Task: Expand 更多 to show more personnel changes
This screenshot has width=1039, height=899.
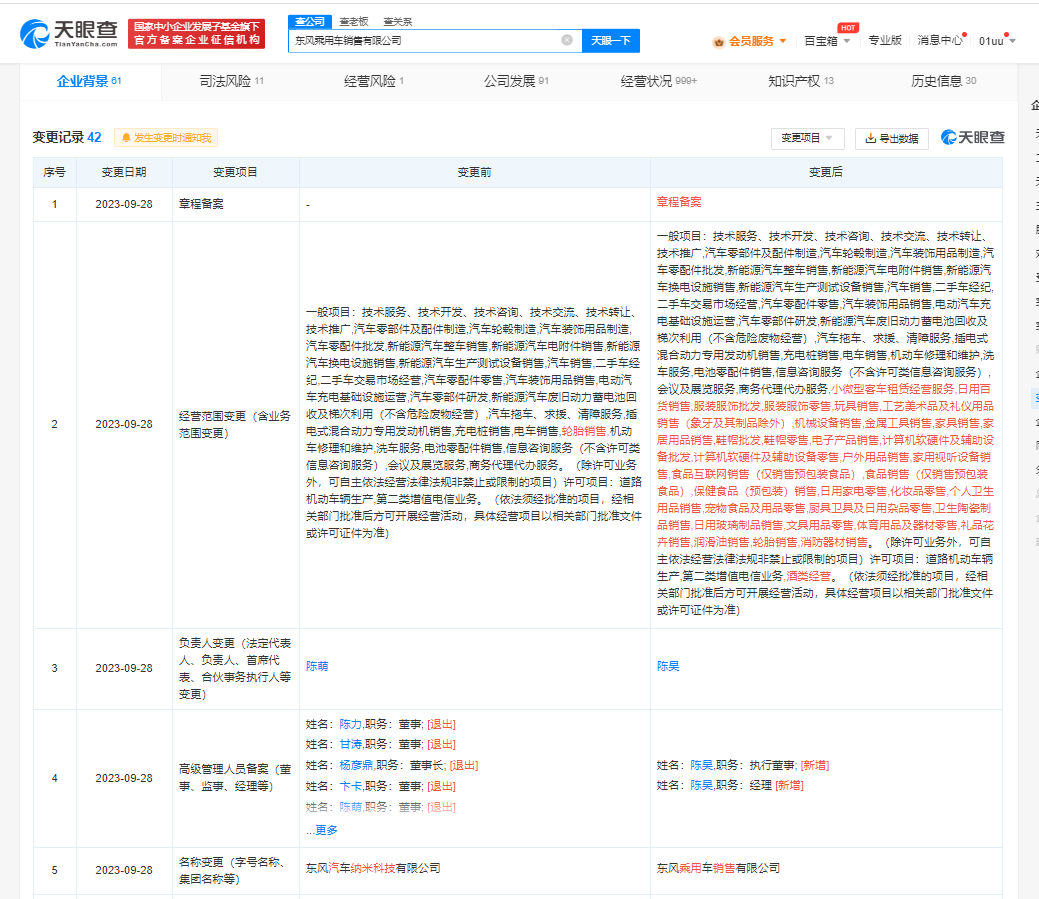Action: click(x=325, y=830)
